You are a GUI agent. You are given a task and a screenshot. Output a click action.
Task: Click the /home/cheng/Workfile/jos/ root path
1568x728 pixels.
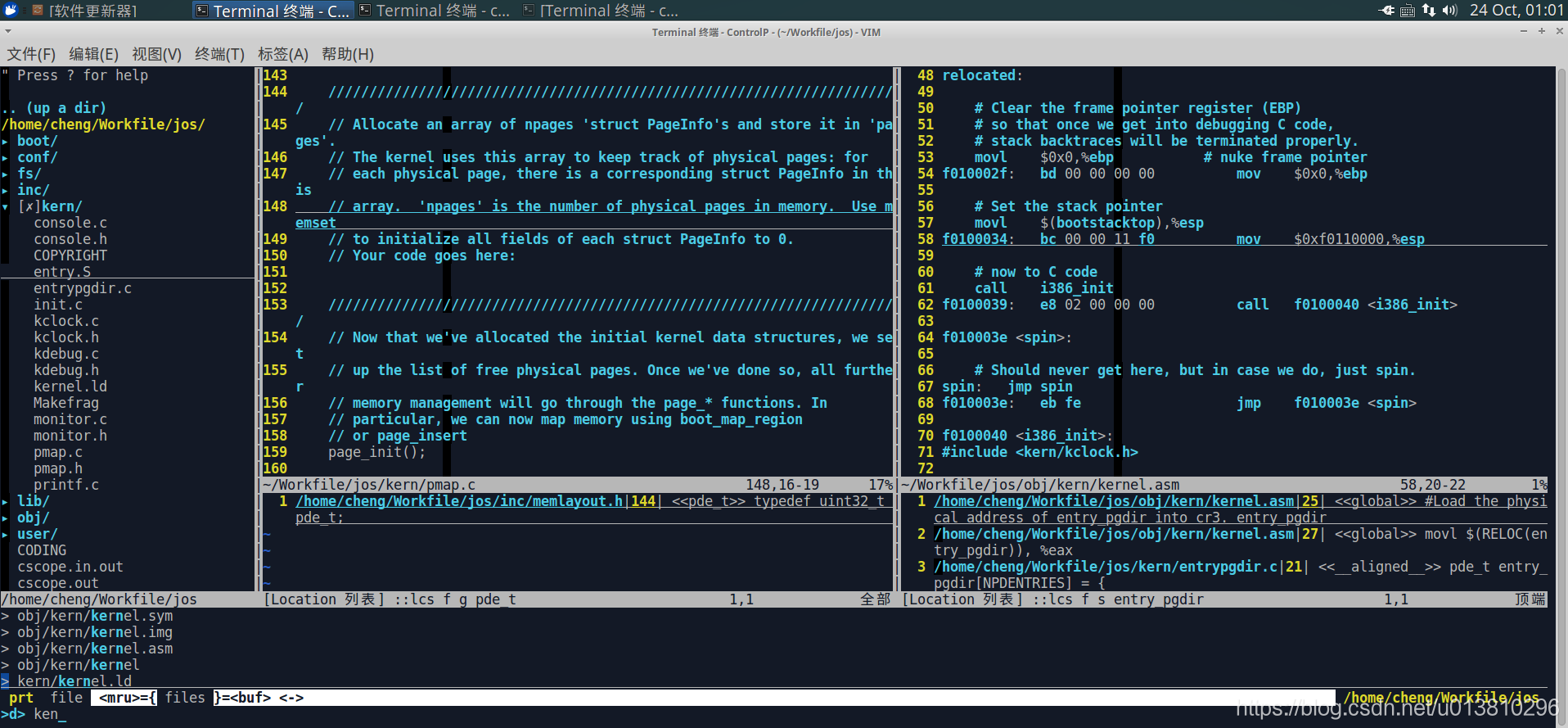(x=103, y=124)
